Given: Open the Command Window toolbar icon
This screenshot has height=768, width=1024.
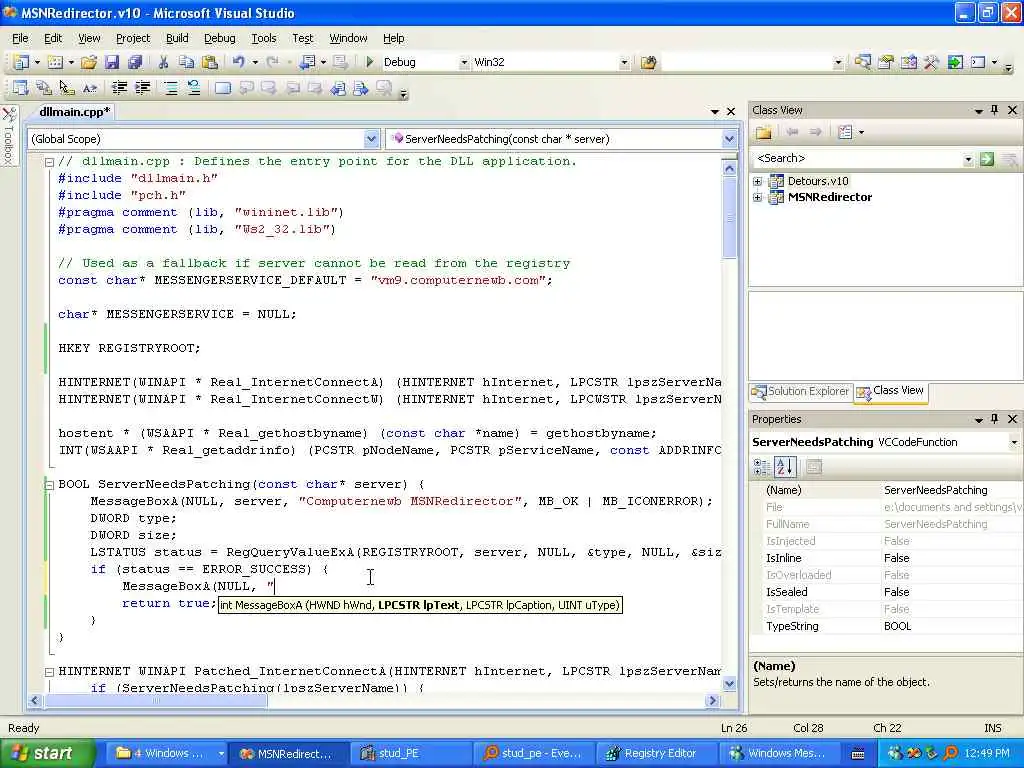Looking at the screenshot, I should click(x=978, y=62).
